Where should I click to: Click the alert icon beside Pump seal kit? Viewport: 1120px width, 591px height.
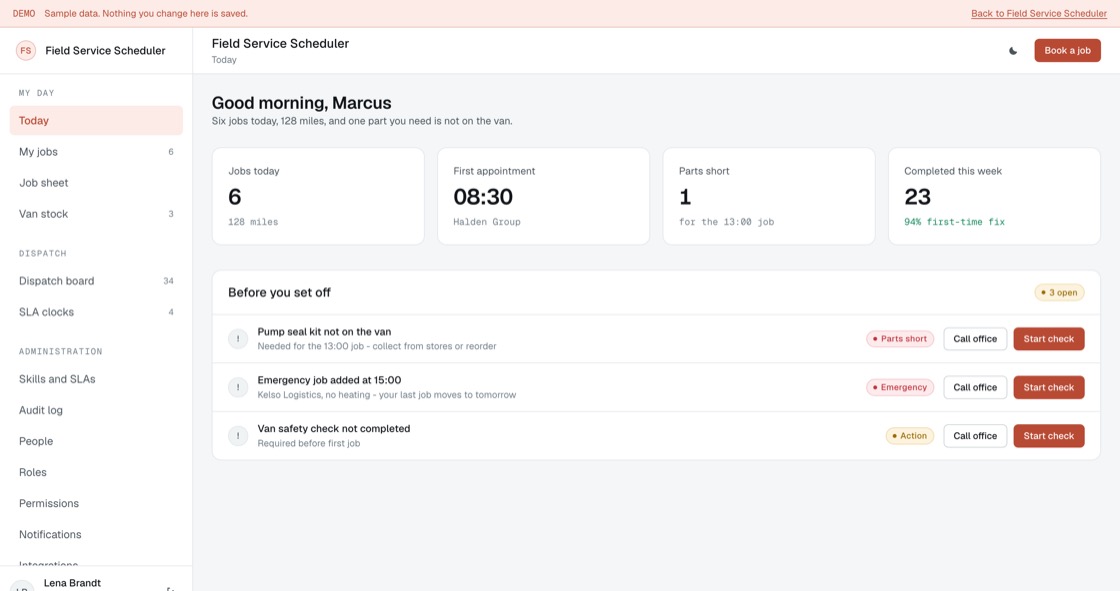click(x=238, y=339)
